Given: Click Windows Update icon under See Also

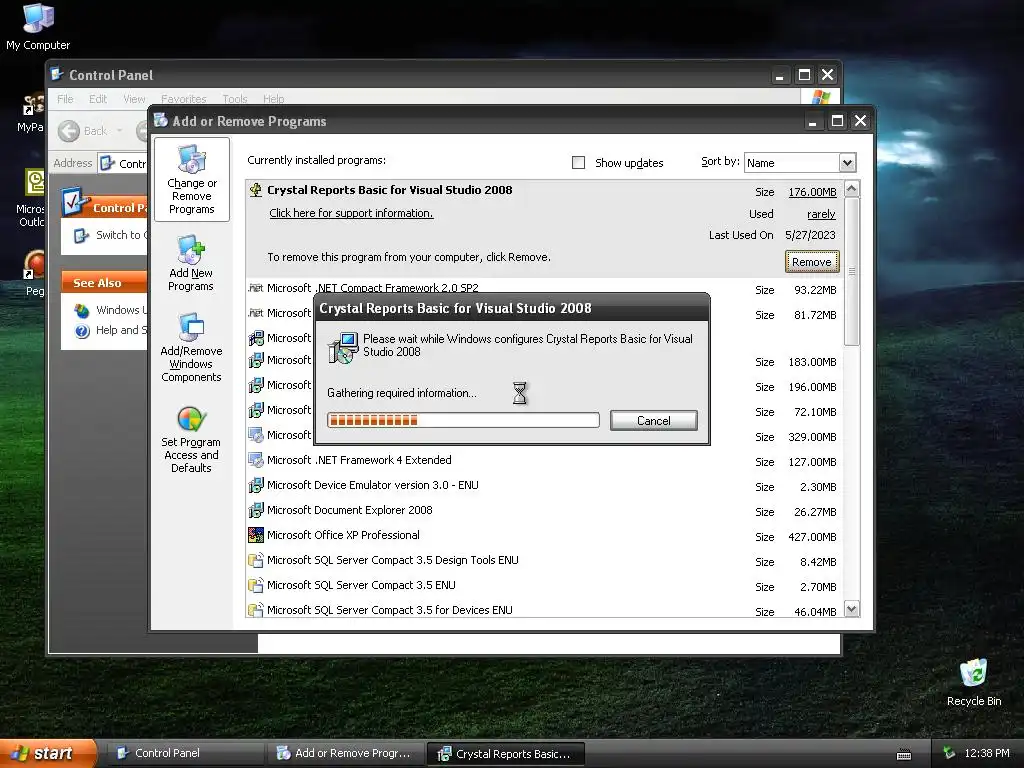Looking at the screenshot, I should (x=82, y=311).
